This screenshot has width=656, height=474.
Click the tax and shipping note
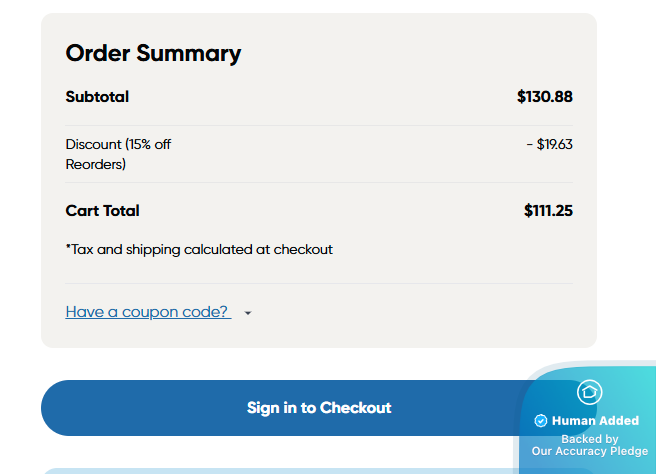pyautogui.click(x=199, y=249)
